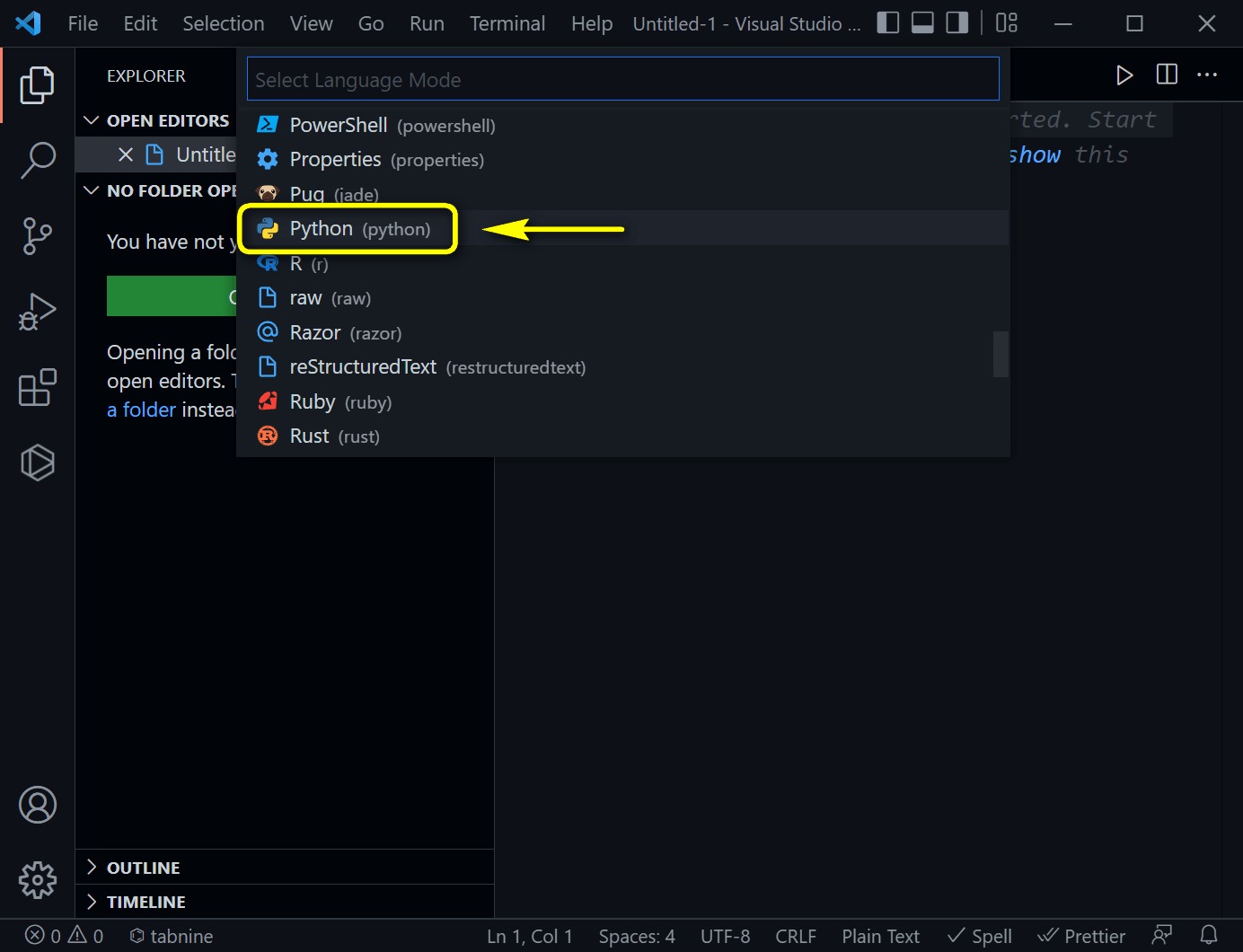Open language mode via Plain Text

(x=880, y=936)
